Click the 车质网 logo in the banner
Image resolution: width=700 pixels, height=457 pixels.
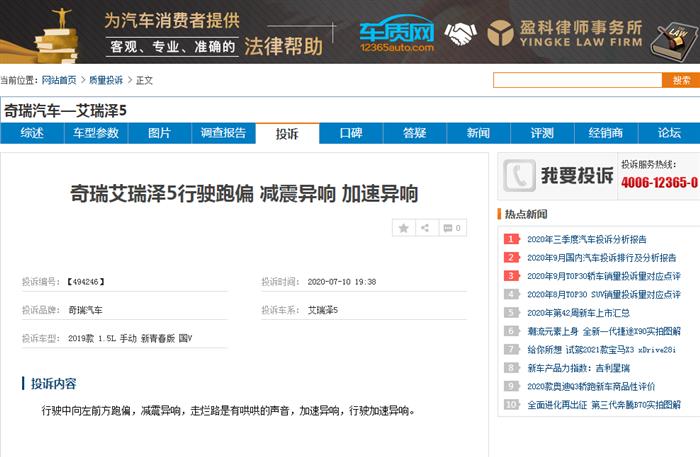(397, 34)
